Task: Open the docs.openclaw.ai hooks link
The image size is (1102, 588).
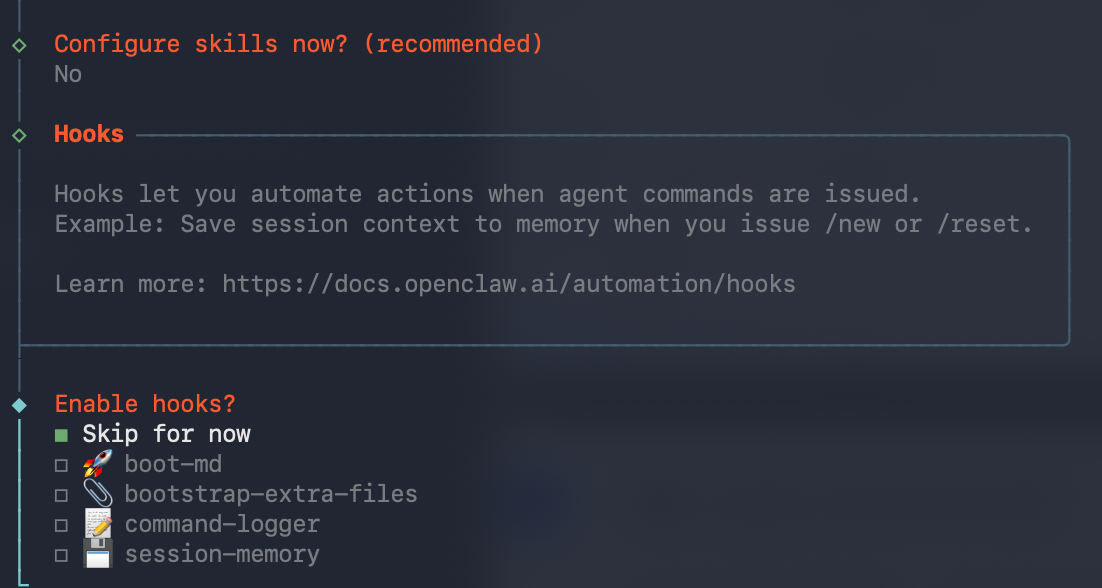Action: (508, 284)
